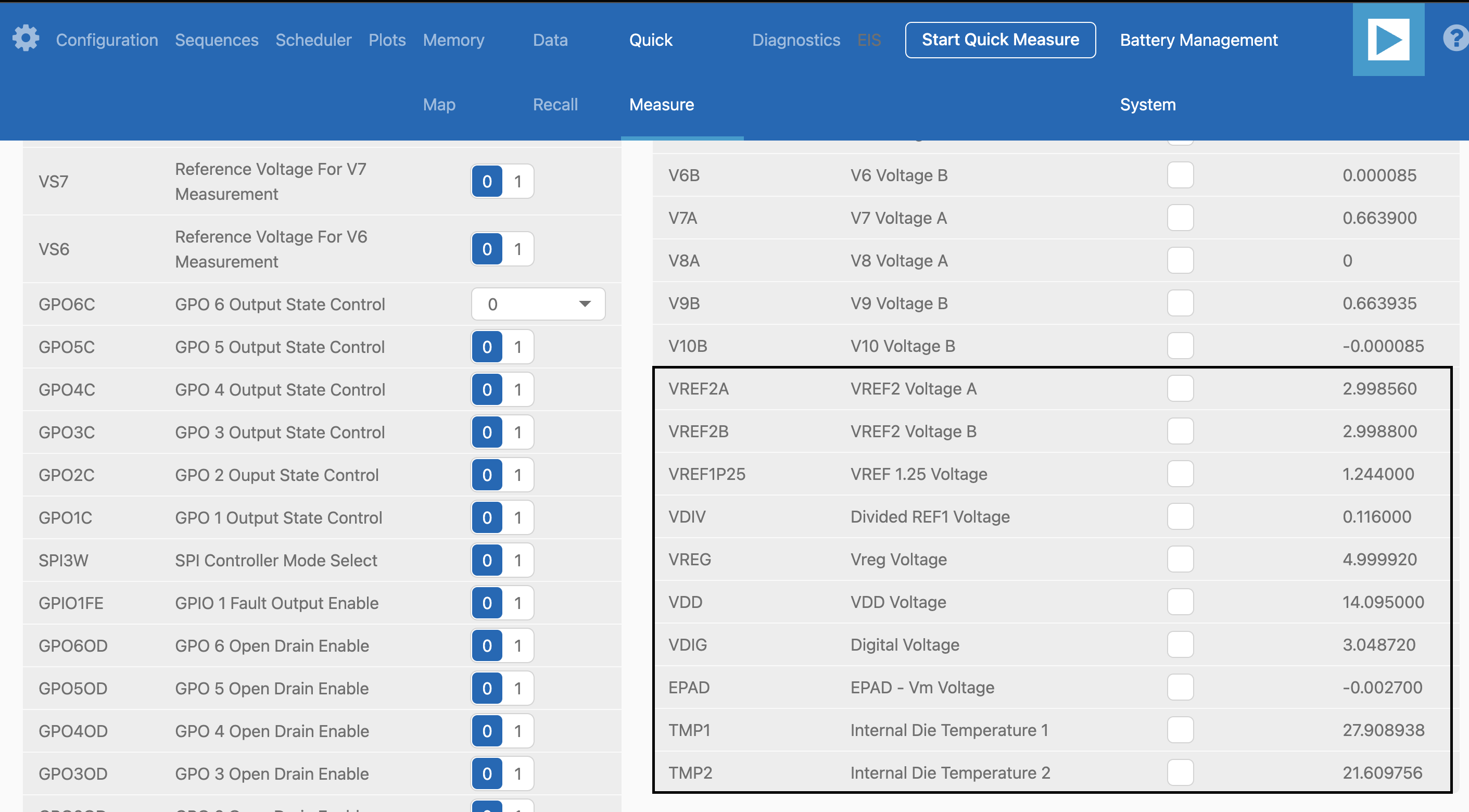Switch to the Map tab
Viewport: 1469px width, 812px height.
coord(439,104)
